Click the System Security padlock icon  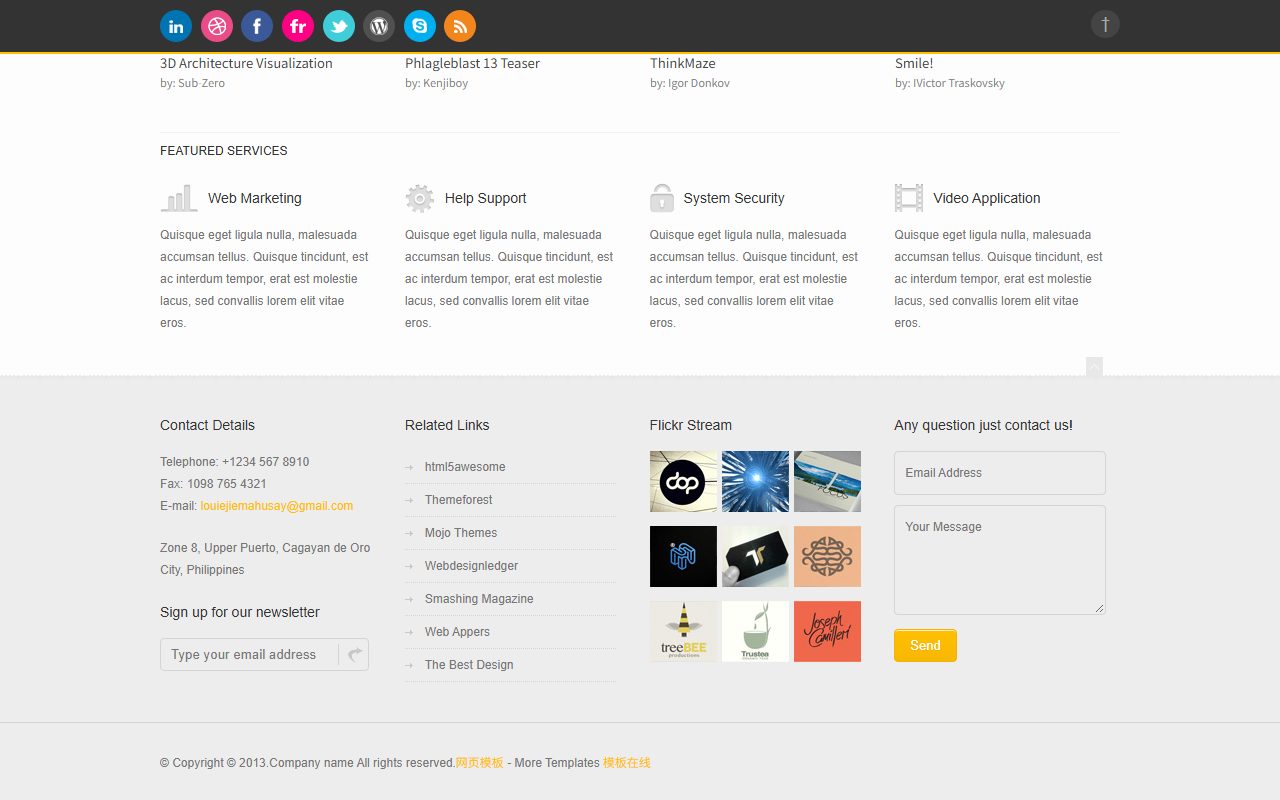[x=662, y=198]
